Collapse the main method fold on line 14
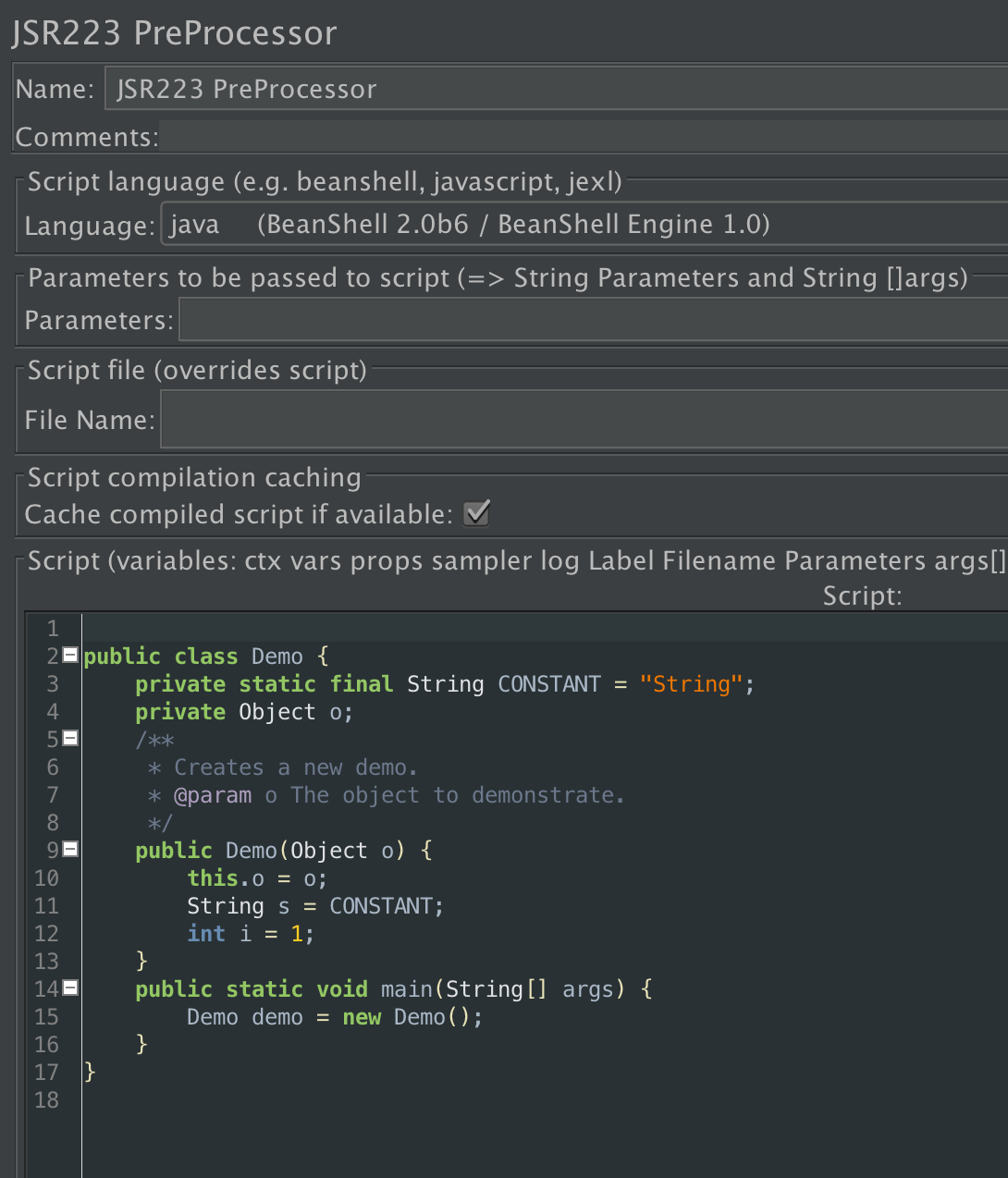 70,988
